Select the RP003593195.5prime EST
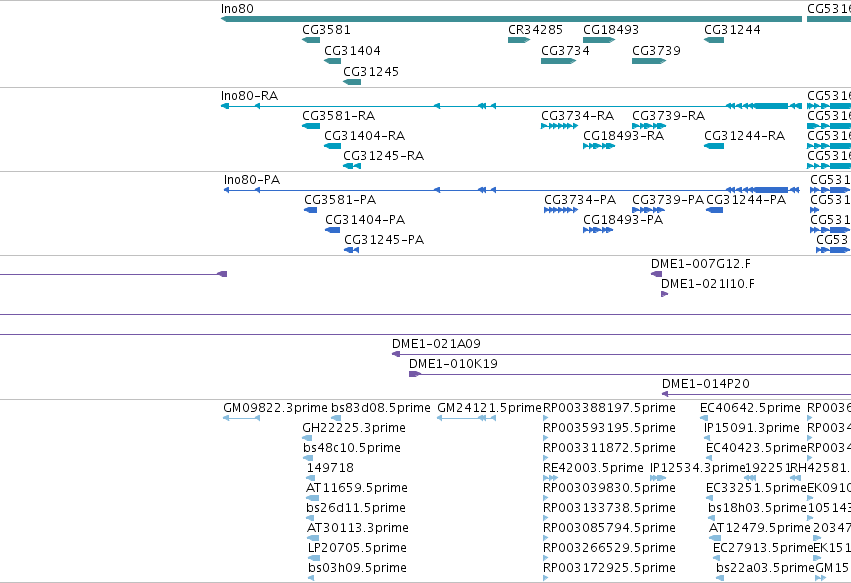This screenshot has height=583, width=851. [x=546, y=438]
